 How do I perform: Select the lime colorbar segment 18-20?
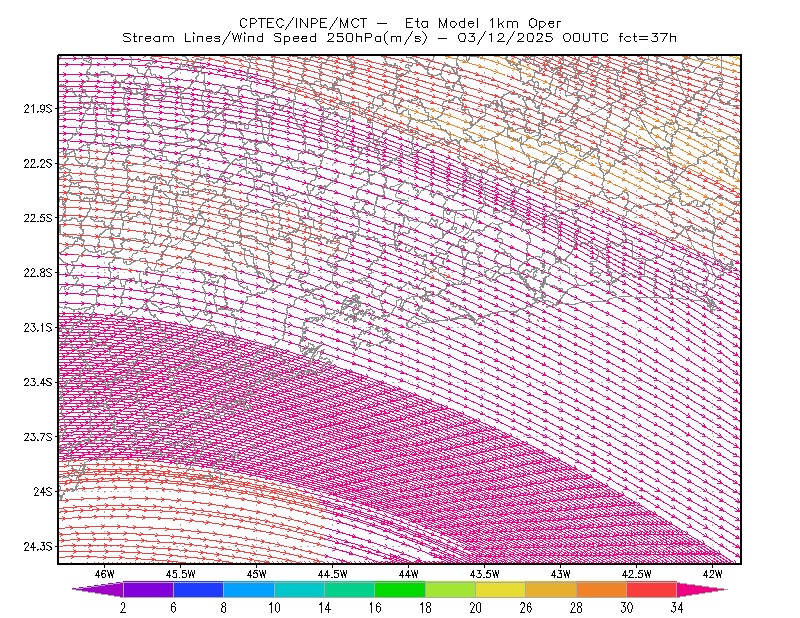(x=450, y=589)
